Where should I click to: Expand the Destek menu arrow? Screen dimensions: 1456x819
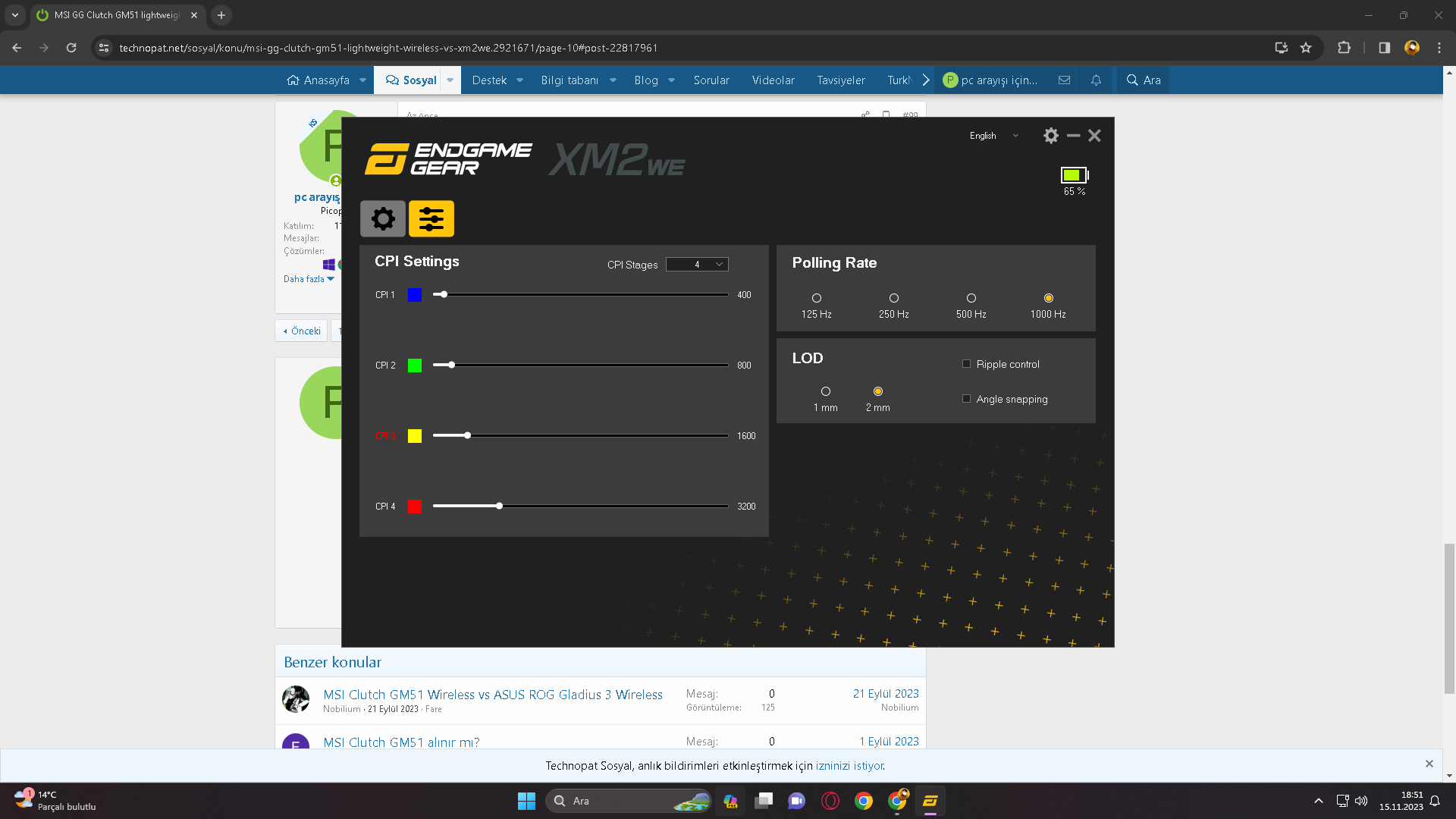[520, 80]
